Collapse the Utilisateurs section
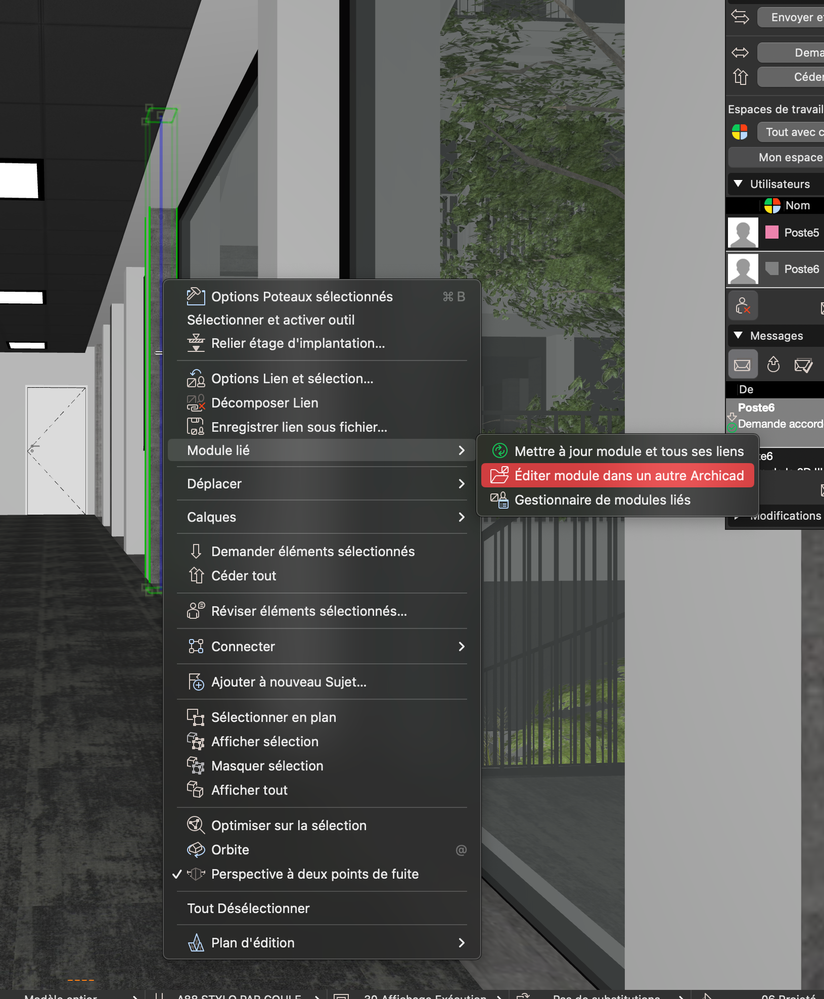Image resolution: width=824 pixels, height=999 pixels. [735, 183]
